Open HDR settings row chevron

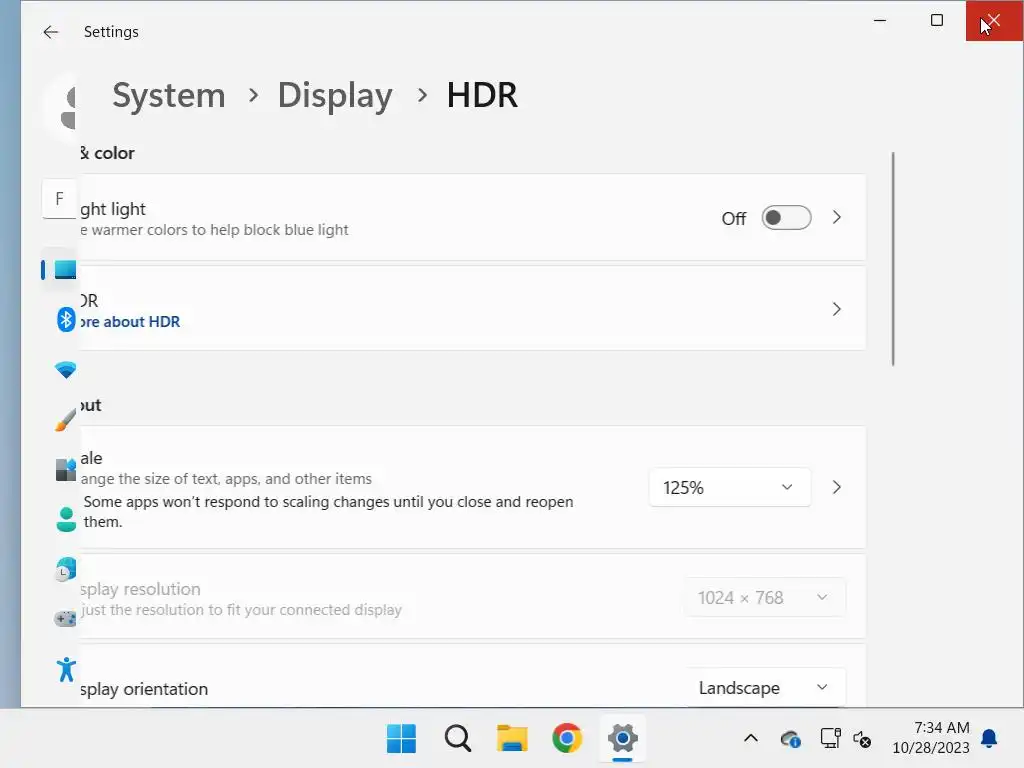click(x=837, y=309)
